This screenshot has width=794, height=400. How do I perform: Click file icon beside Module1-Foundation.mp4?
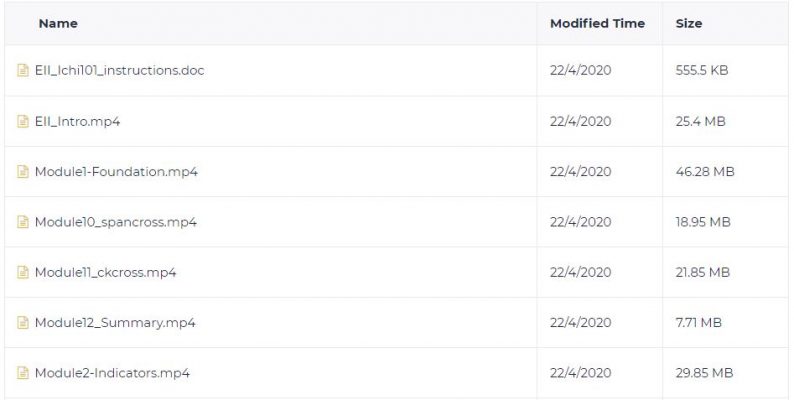coord(23,172)
